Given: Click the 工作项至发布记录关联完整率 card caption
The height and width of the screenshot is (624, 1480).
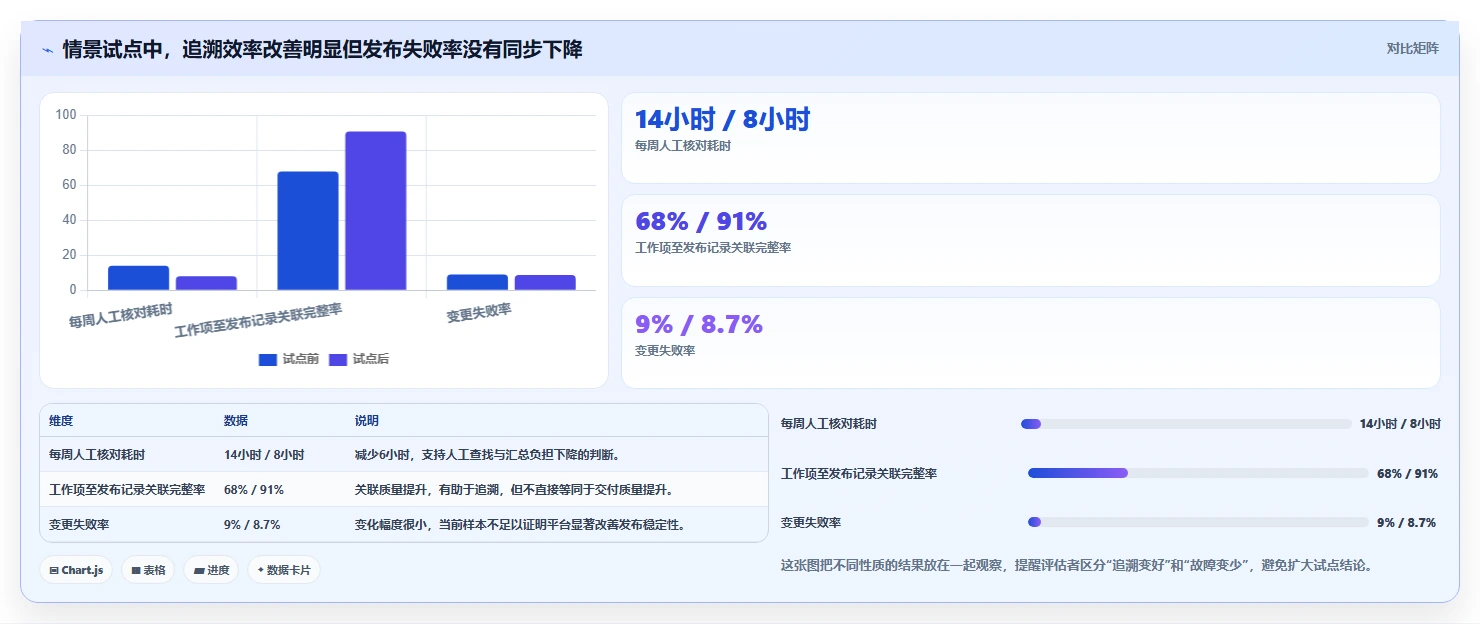Looking at the screenshot, I should (x=713, y=248).
